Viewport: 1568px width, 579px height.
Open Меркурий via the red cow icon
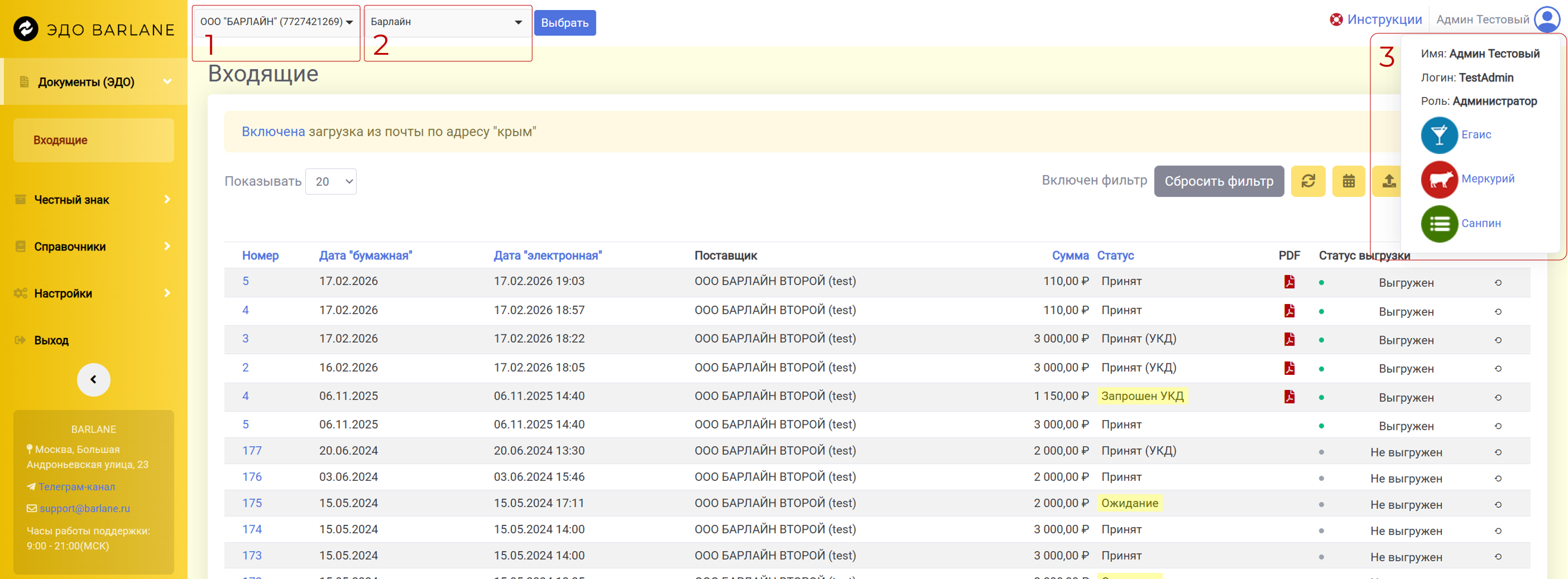1439,180
